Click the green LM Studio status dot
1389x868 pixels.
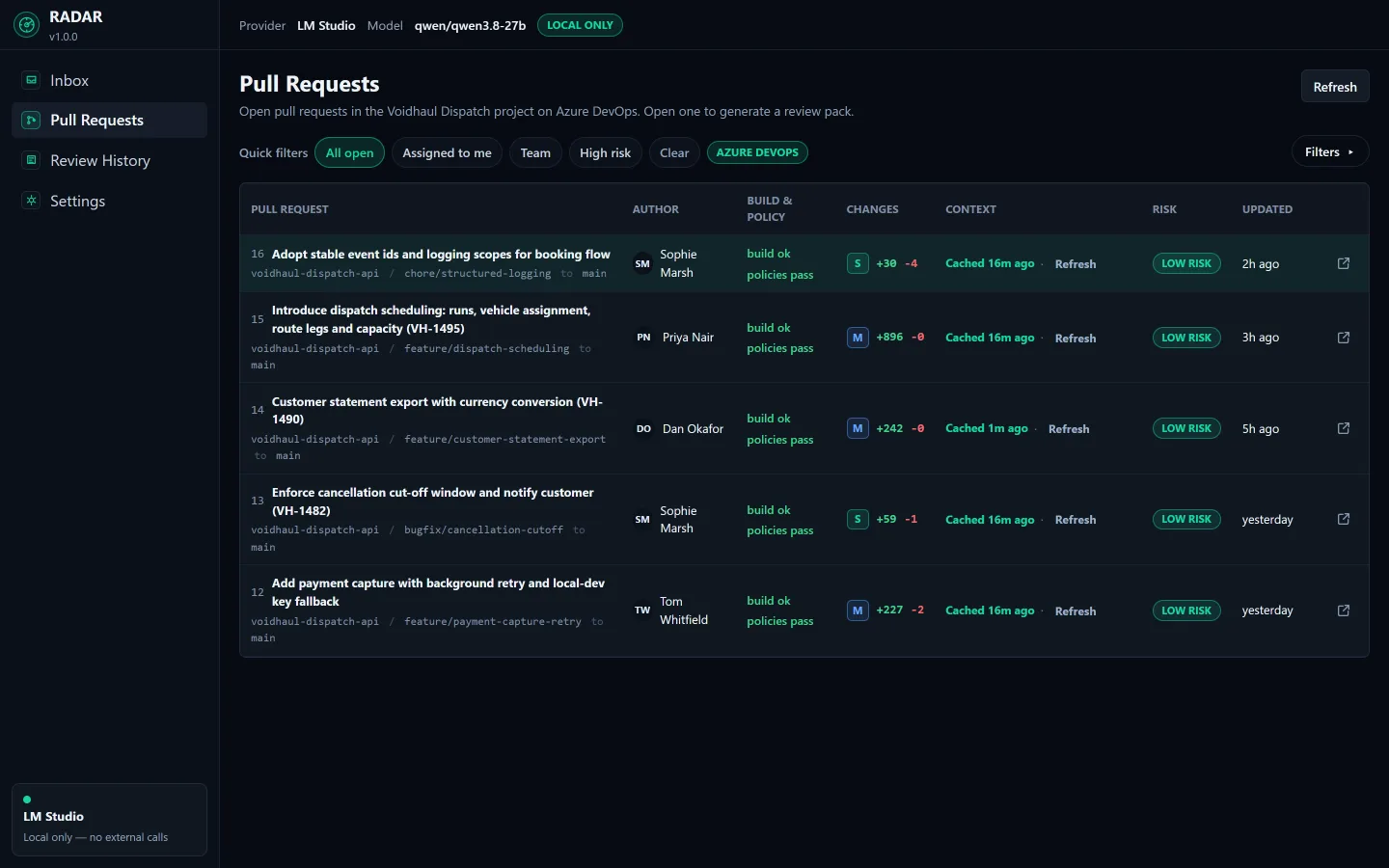pyautogui.click(x=27, y=800)
